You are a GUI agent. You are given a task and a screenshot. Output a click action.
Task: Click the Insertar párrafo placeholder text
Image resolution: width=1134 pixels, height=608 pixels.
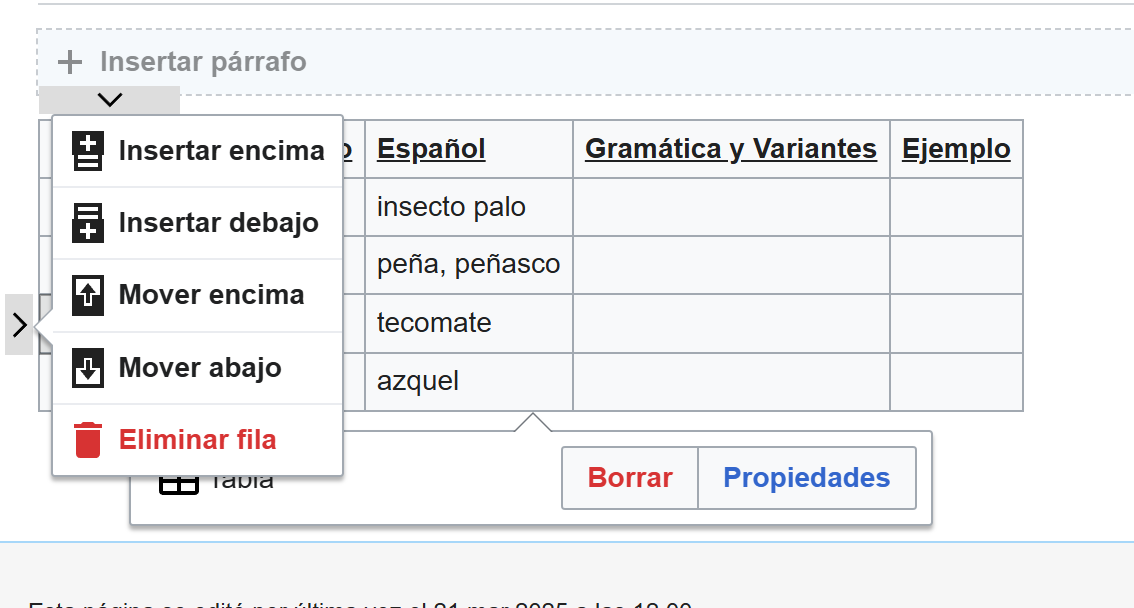click(x=203, y=62)
